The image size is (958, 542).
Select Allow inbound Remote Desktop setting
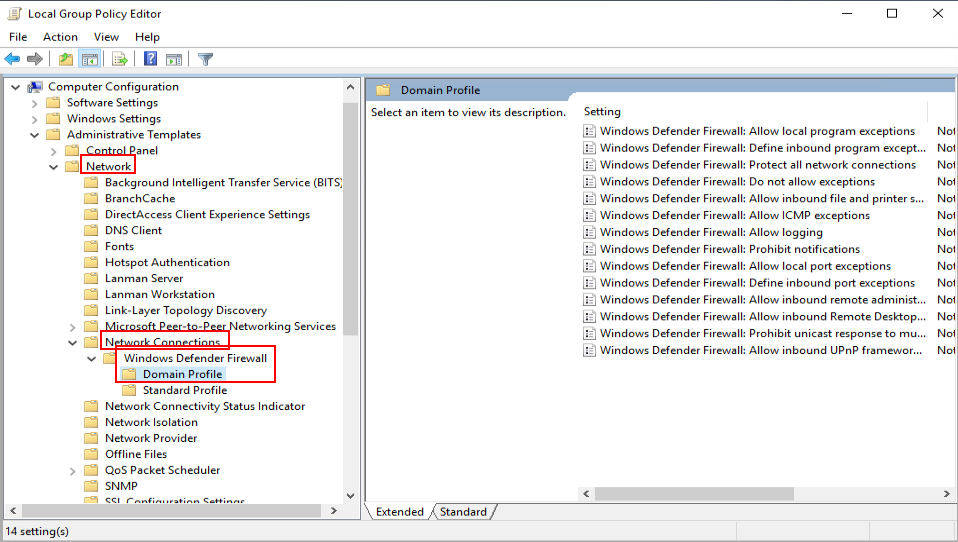[x=762, y=316]
